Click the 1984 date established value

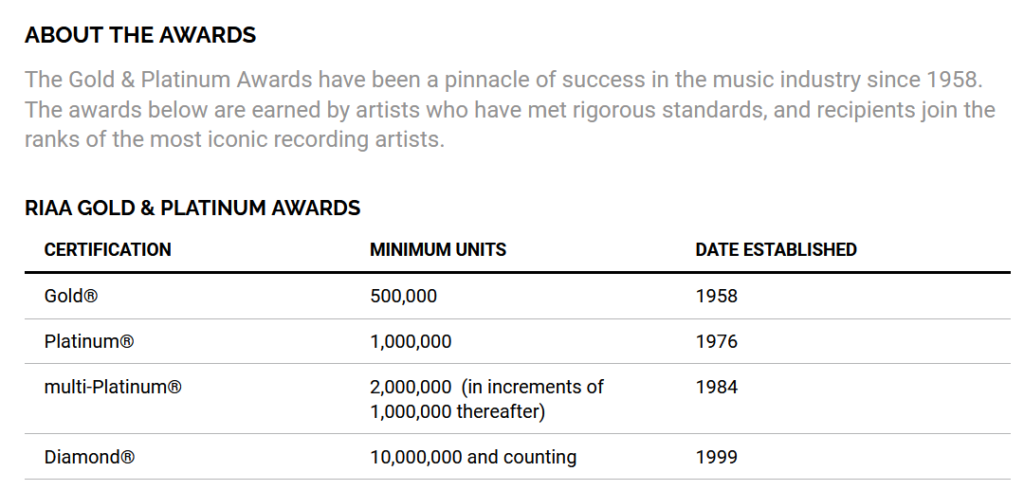(716, 387)
